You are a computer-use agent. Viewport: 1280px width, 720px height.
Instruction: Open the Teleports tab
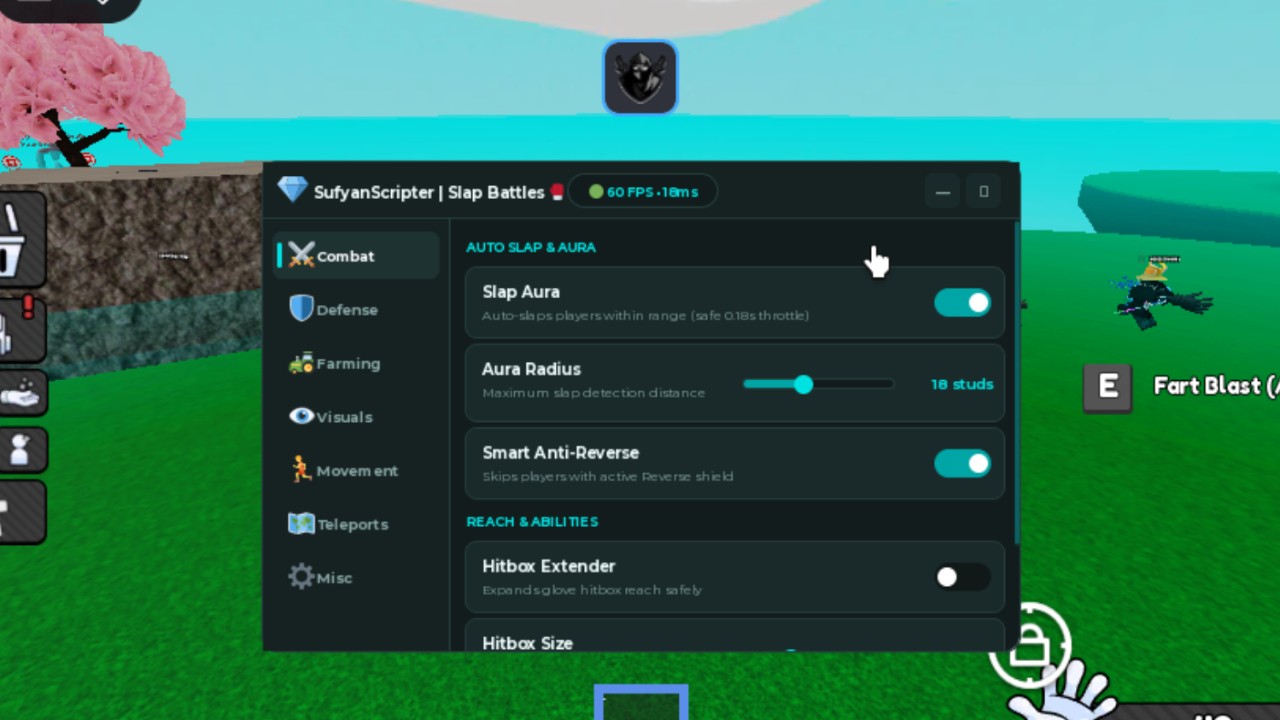coord(357,524)
